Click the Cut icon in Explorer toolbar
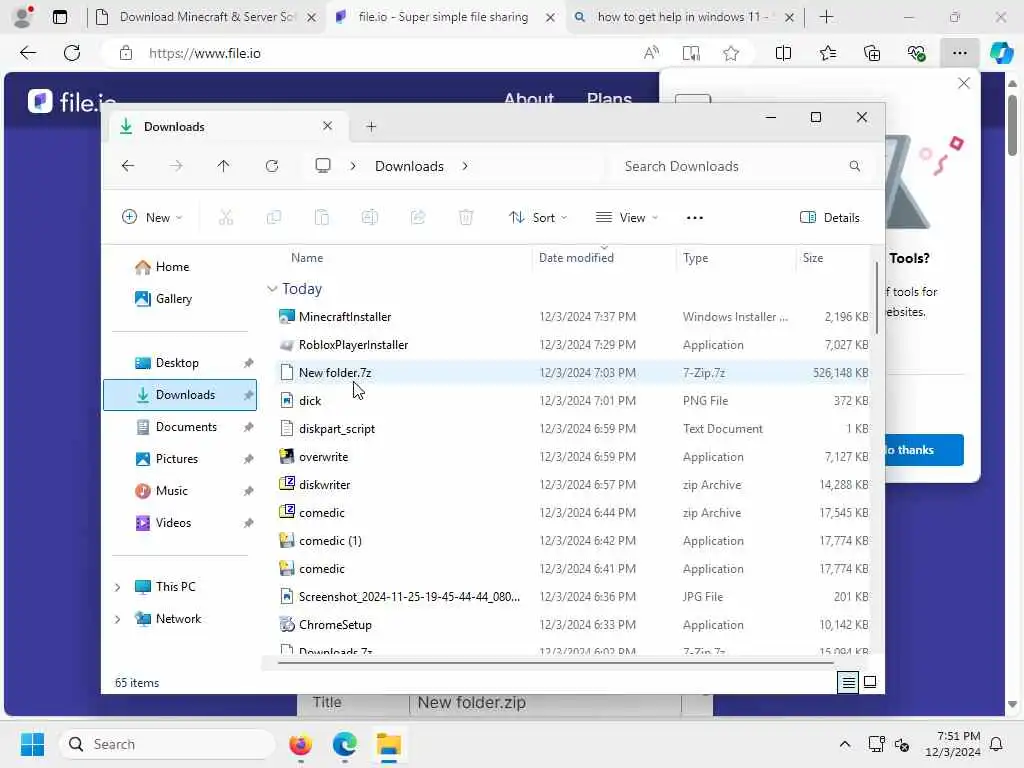 225,217
